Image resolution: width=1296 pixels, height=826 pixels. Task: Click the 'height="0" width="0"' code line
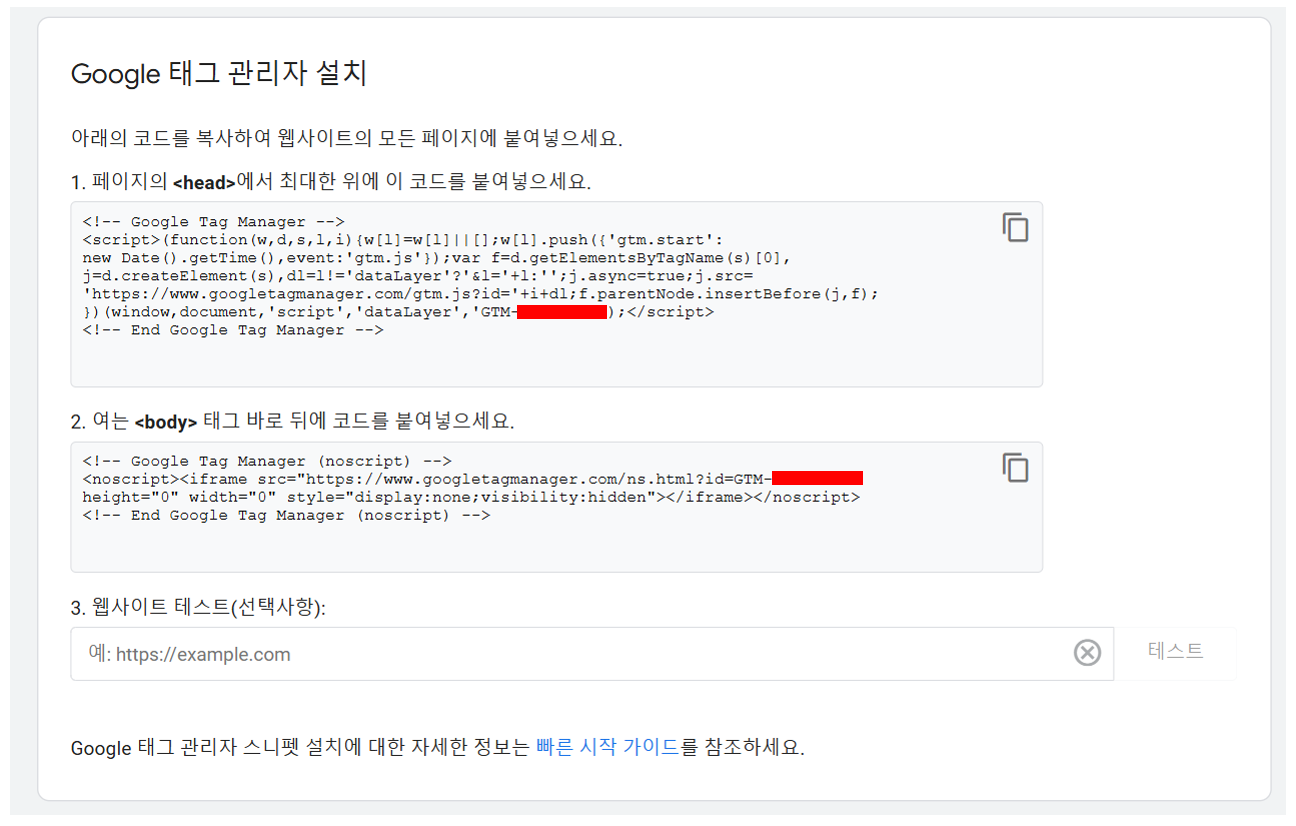[x=471, y=497]
